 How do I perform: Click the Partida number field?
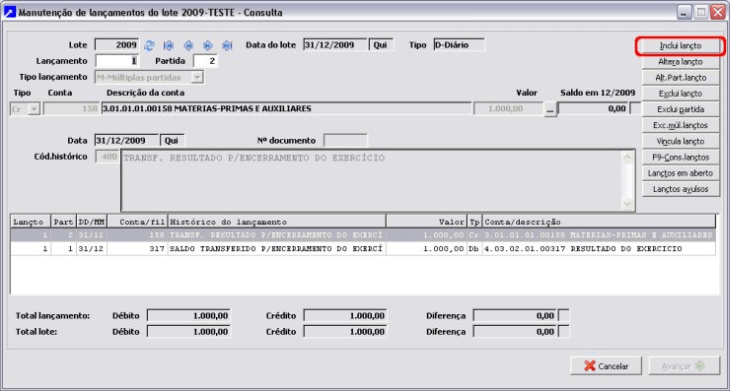[x=205, y=61]
